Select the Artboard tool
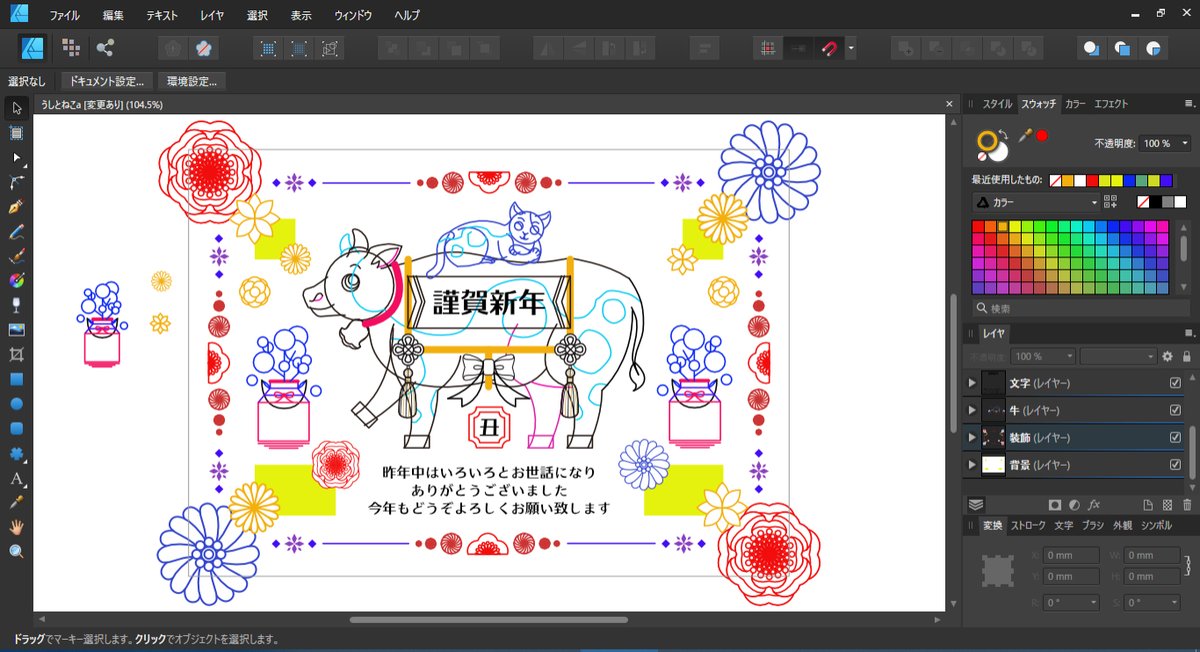This screenshot has height=652, width=1200. coord(16,133)
